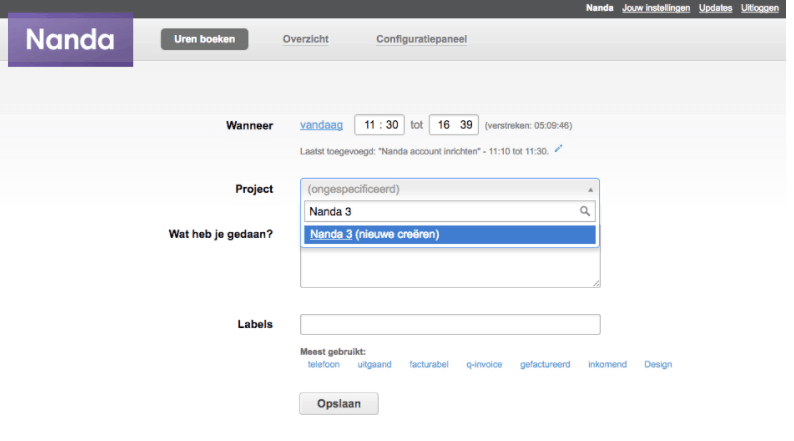Add the 'facturabel' label

click(429, 364)
